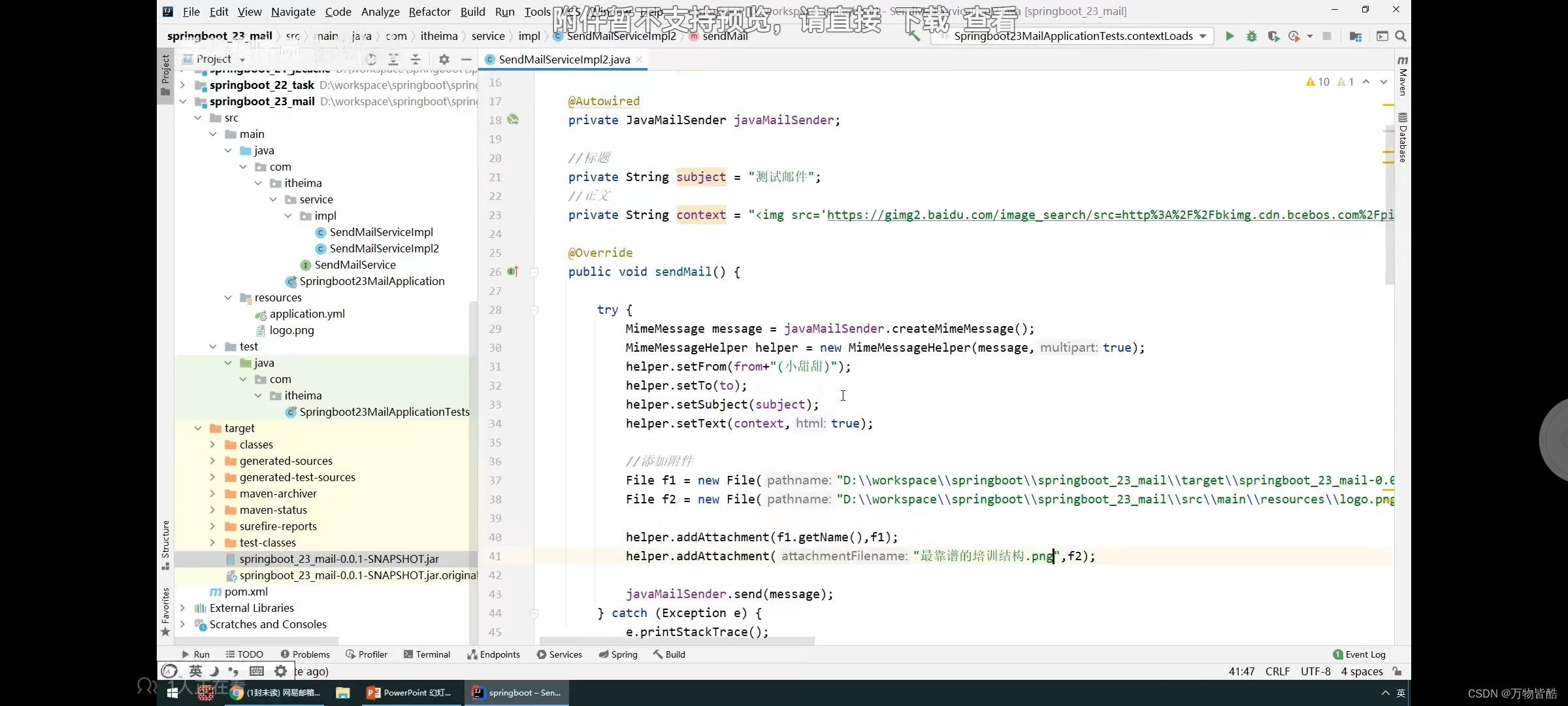Collapse the target folder
The width and height of the screenshot is (1568, 706).
click(198, 428)
